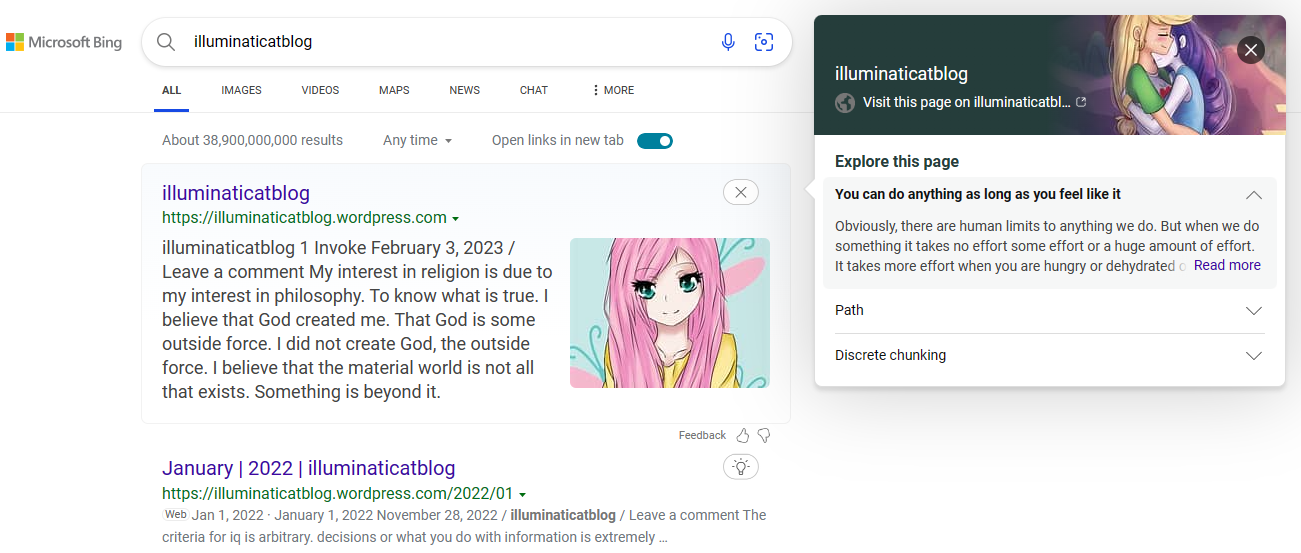
Task: Switch to the MAPS tab
Action: pyautogui.click(x=394, y=90)
